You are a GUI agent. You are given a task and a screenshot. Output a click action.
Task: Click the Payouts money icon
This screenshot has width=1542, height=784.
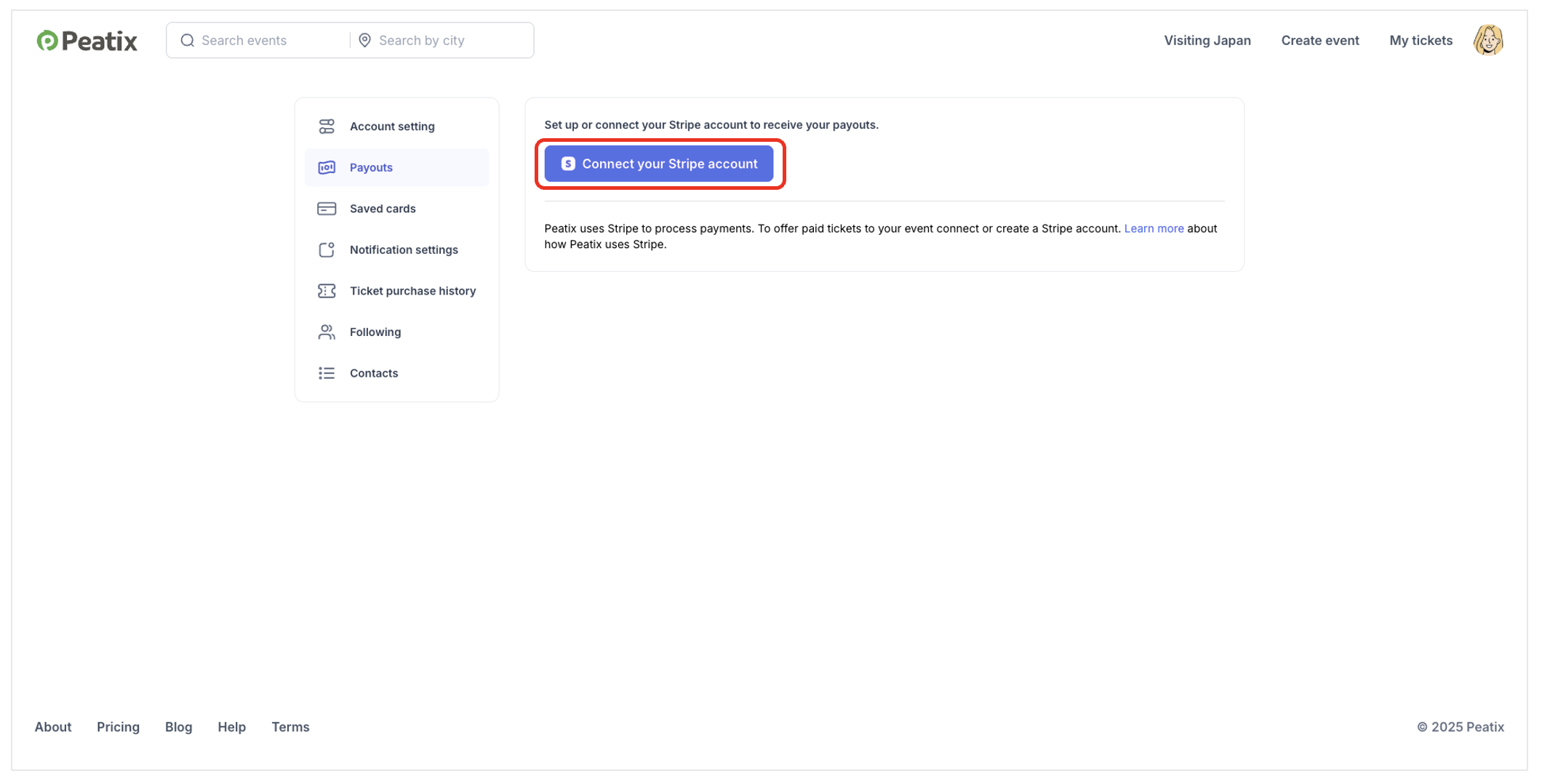pyautogui.click(x=327, y=167)
